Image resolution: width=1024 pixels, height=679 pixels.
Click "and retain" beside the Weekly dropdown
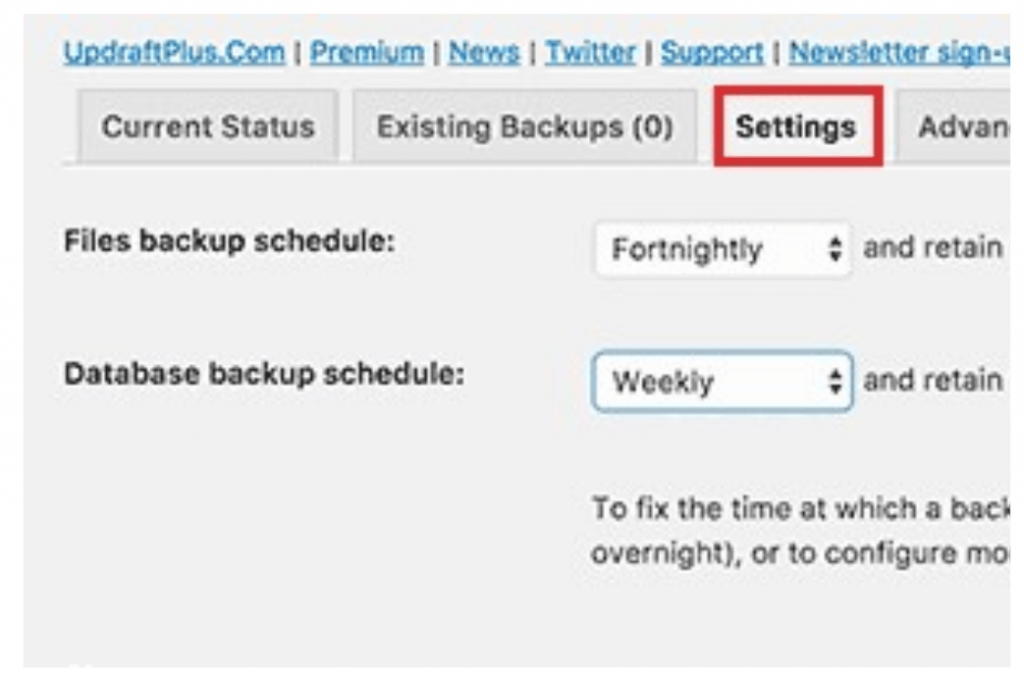pos(932,380)
